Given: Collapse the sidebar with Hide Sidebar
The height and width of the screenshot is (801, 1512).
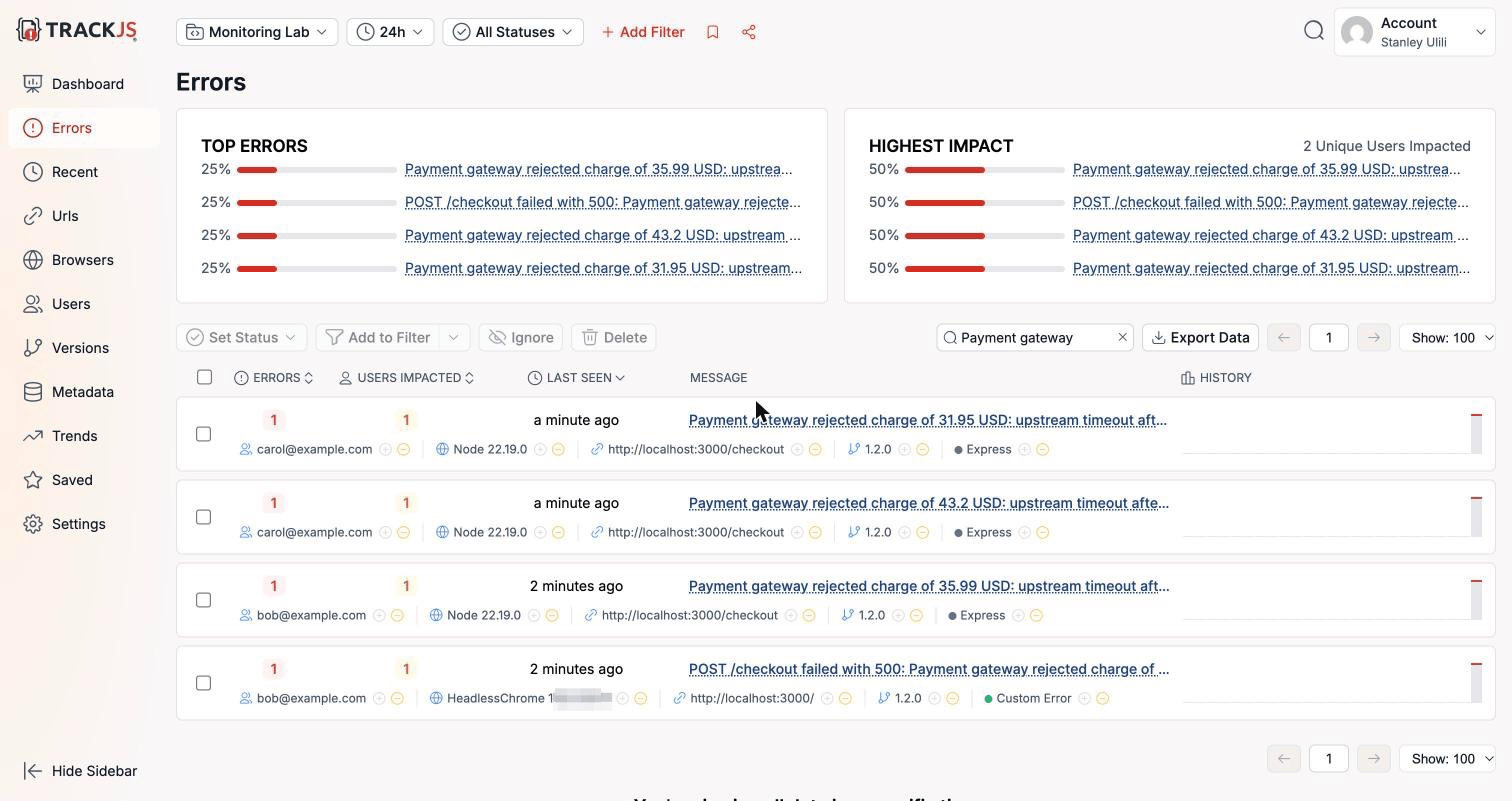Looking at the screenshot, I should coord(80,771).
